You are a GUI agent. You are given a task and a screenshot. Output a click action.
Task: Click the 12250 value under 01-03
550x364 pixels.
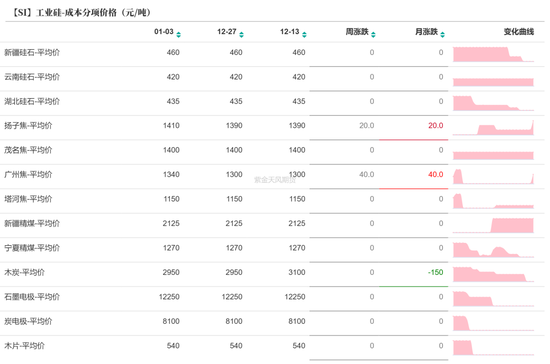click(169, 297)
